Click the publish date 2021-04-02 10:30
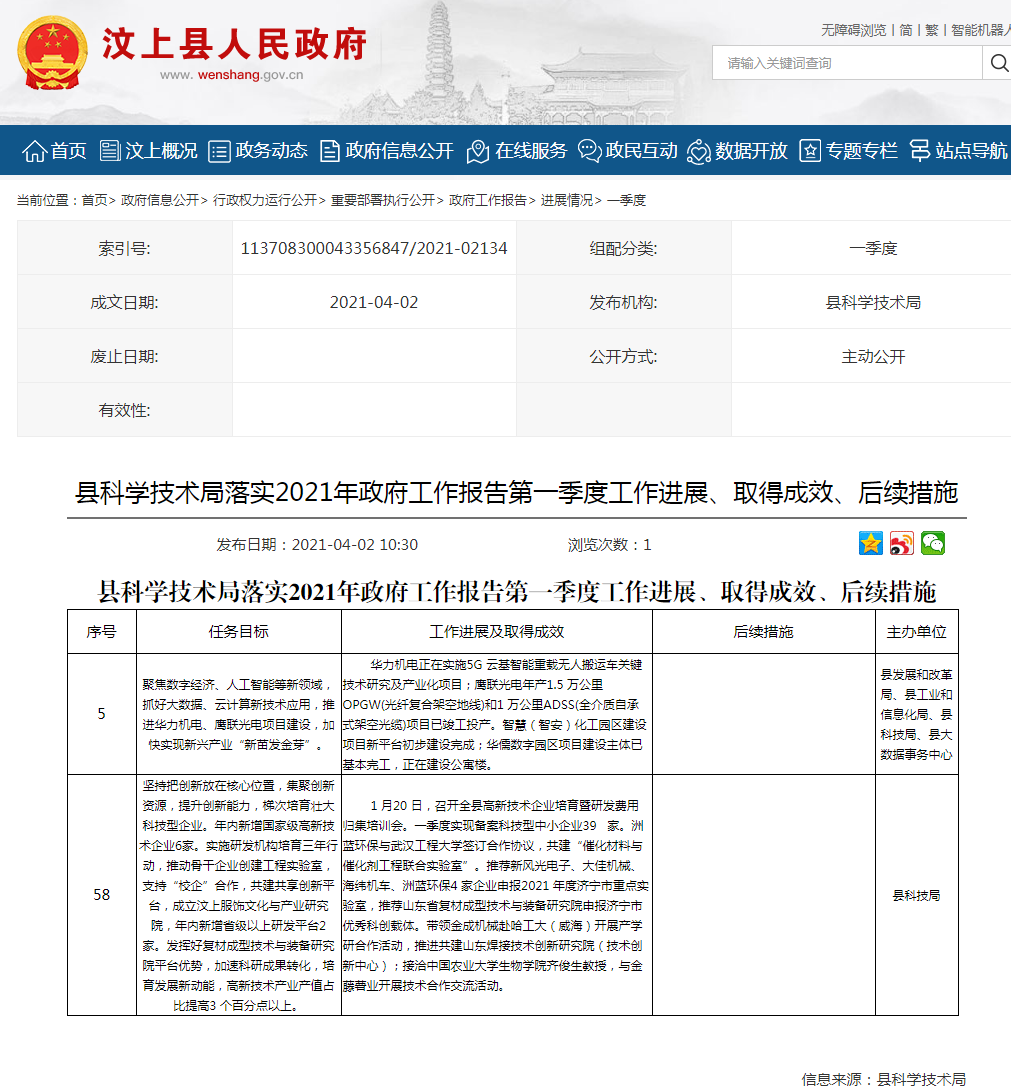Image resolution: width=1011 pixels, height=1088 pixels. pyautogui.click(x=317, y=545)
